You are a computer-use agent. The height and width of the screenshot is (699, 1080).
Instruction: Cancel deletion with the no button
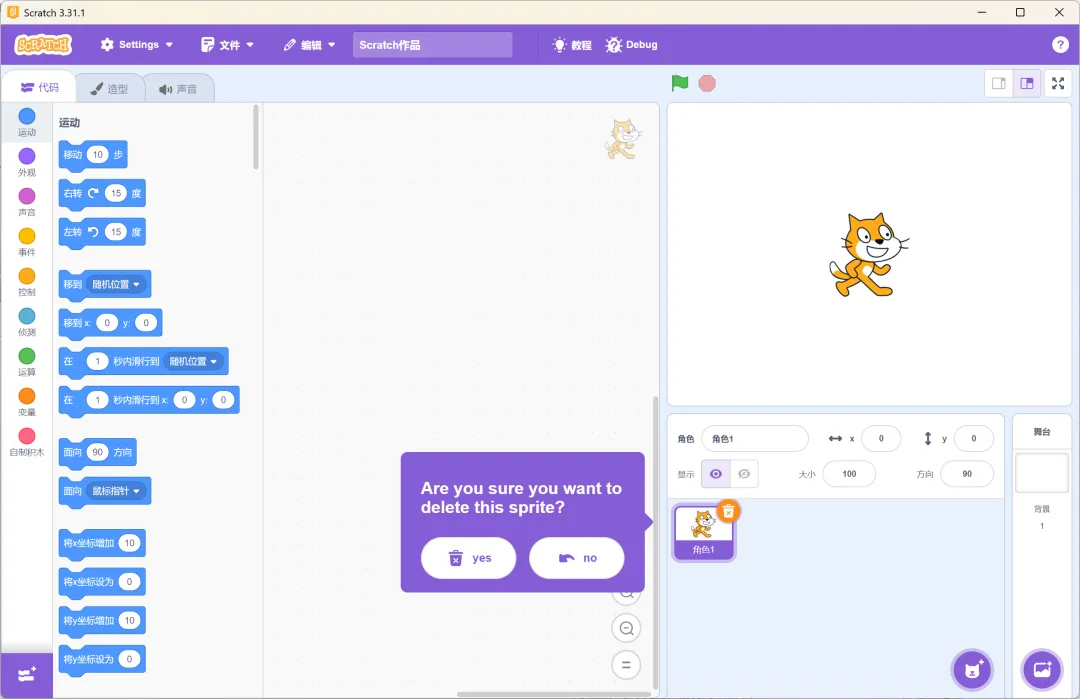pos(577,558)
